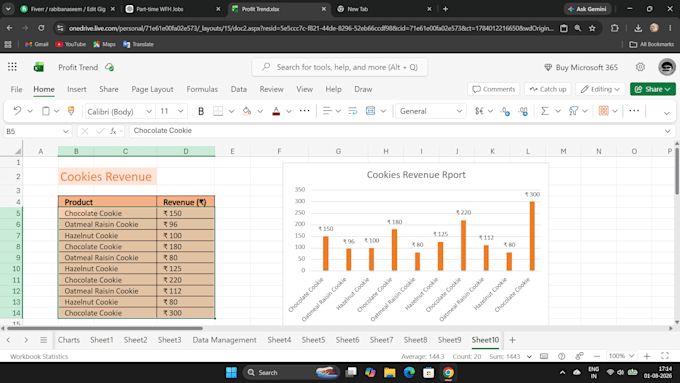Screen dimensions: 680x383
Task: Expand the Borders dropdown arrow
Action: (x=231, y=111)
